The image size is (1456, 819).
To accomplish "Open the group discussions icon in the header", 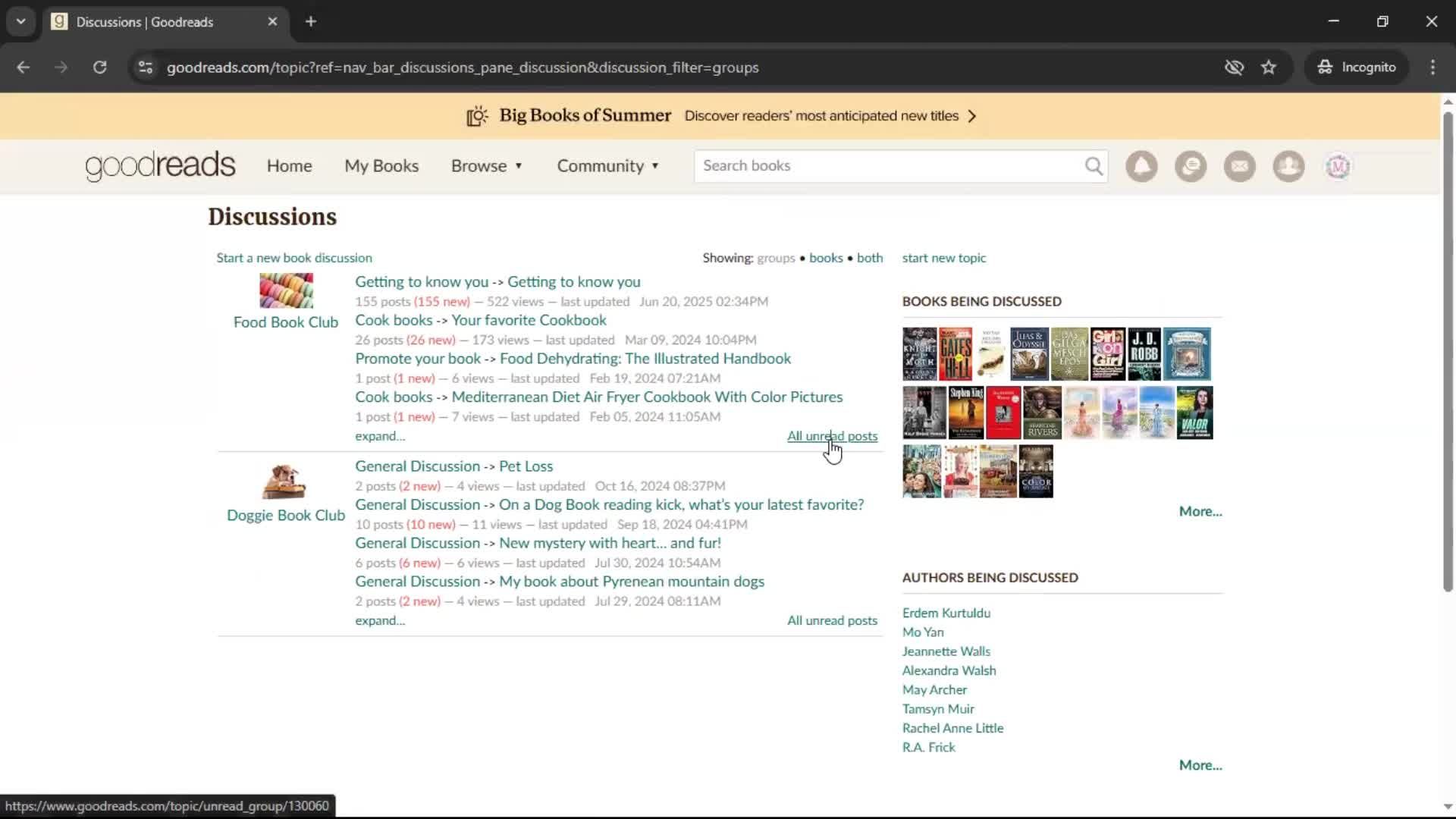I will (1191, 166).
